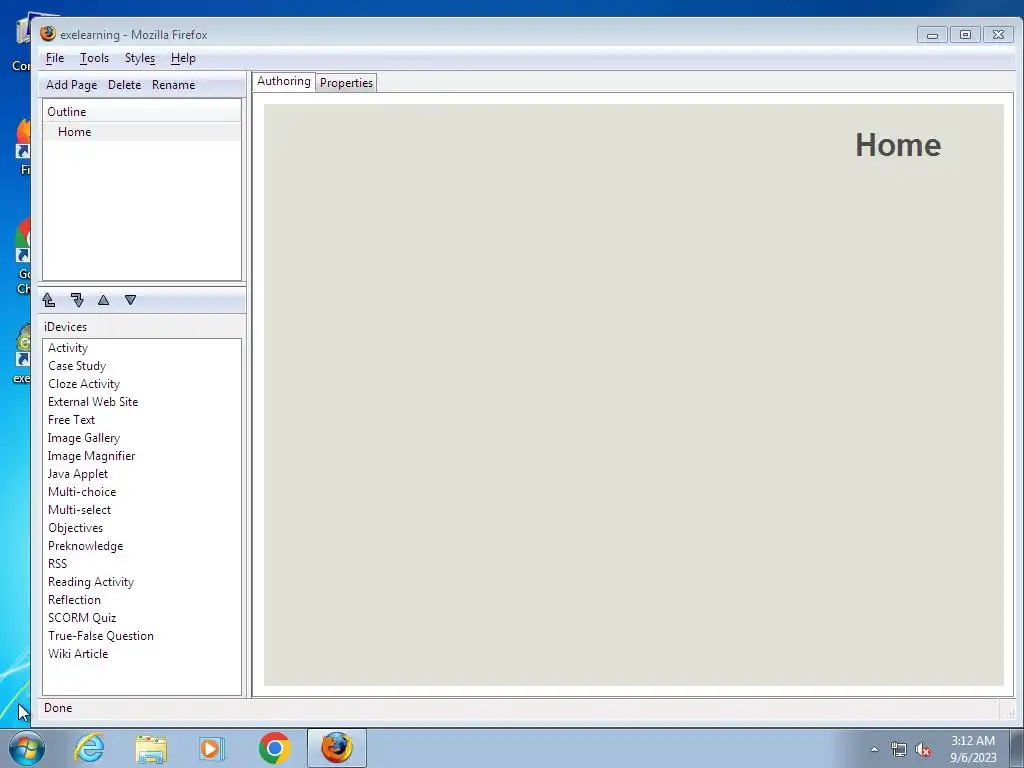Open the File menu

point(55,58)
